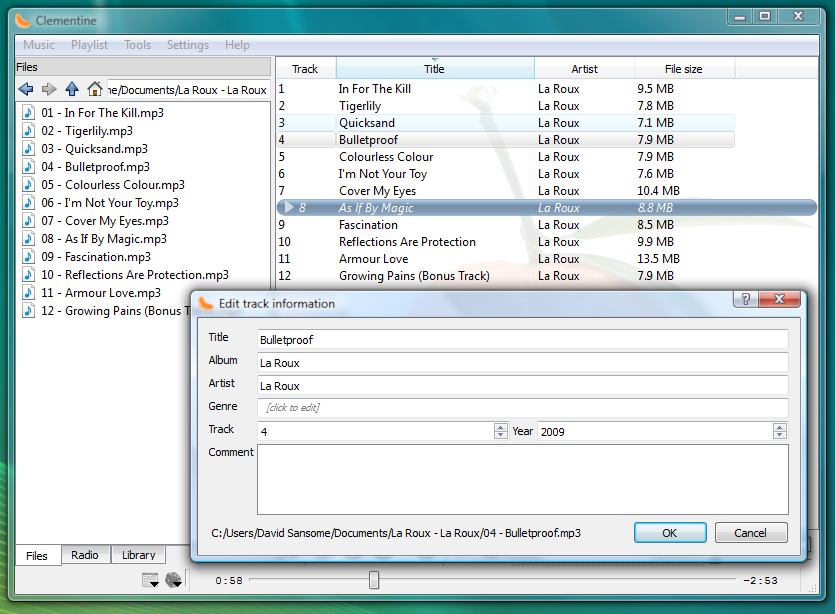Viewport: 835px width, 614px height.
Task: Open the shuffle mode dropdown with the dice icon
Action: coord(174,580)
